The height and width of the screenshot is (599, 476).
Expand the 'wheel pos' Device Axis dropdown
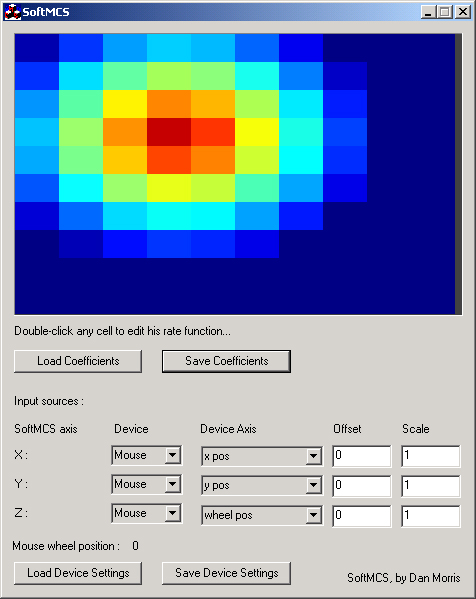(313, 515)
